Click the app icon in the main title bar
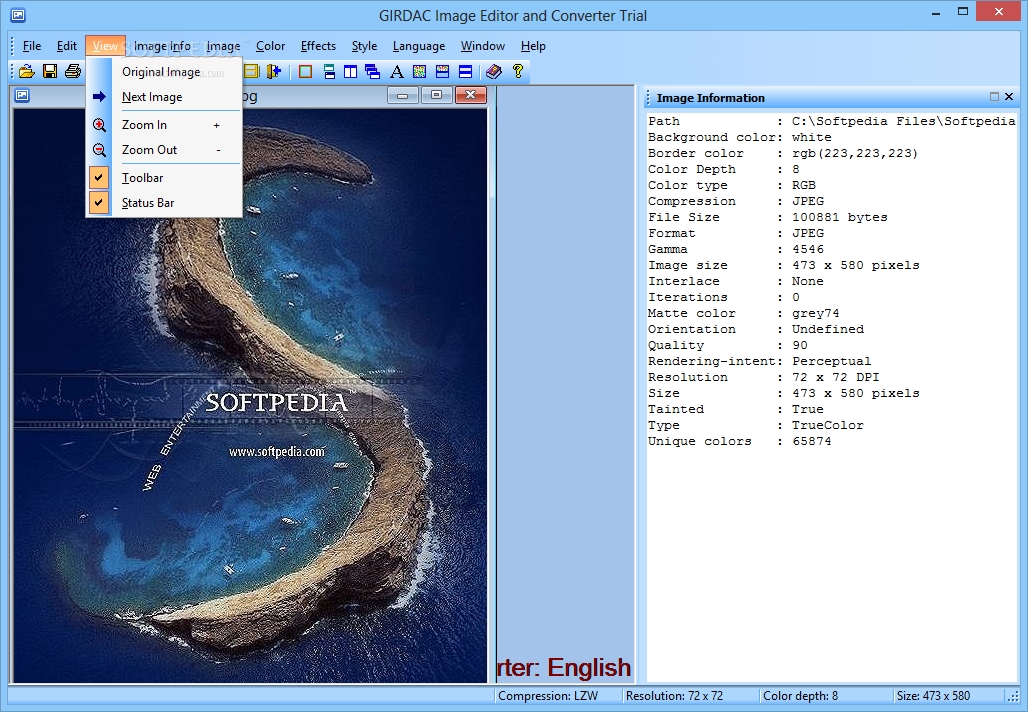Image resolution: width=1028 pixels, height=712 pixels. click(x=18, y=14)
